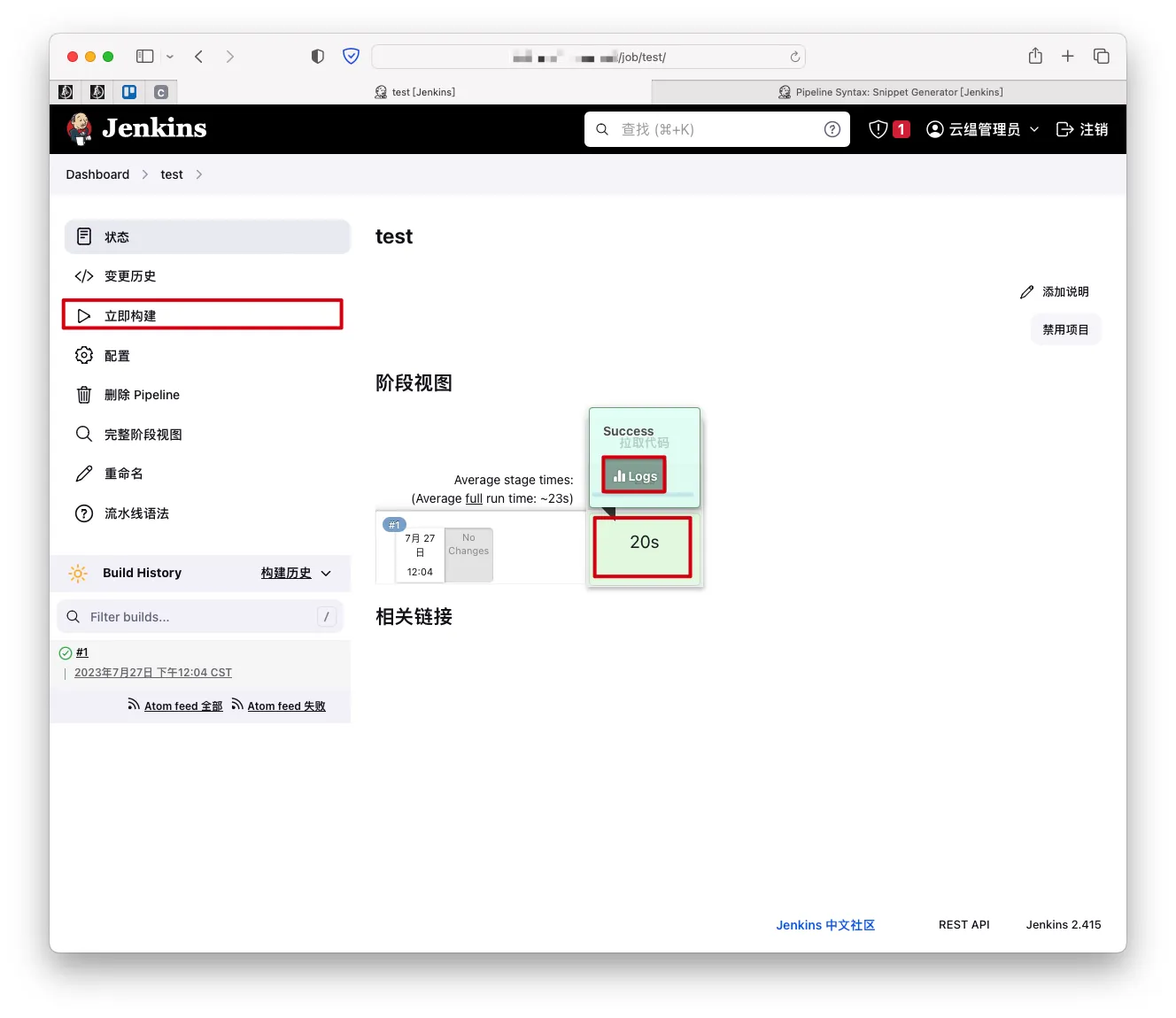Screen dimensions: 1176x1018
Task: Switch to Pipeline Syntax Snippet Generator tab
Action: pyautogui.click(x=890, y=92)
